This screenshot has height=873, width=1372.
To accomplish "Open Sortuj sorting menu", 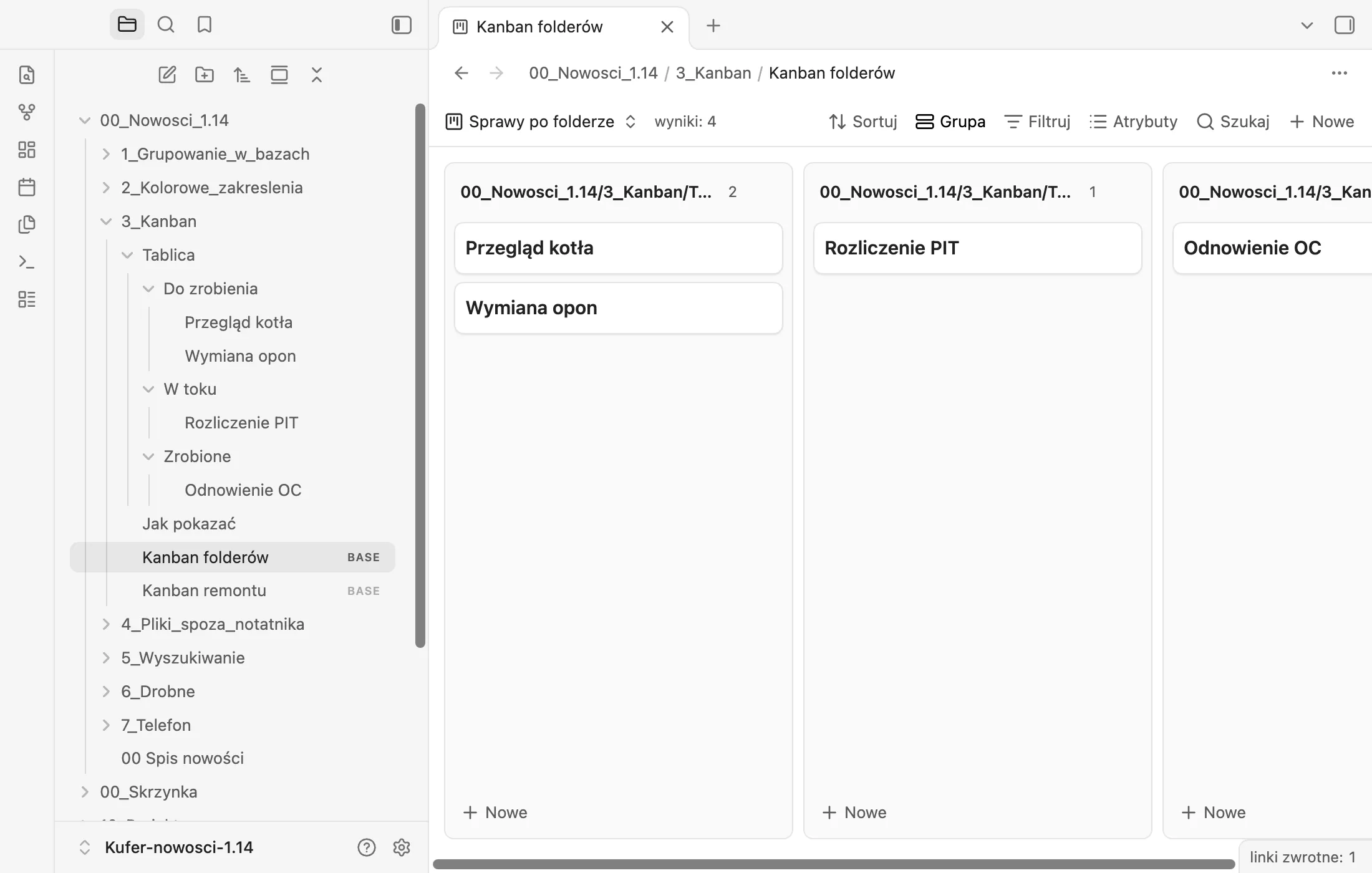I will (x=863, y=122).
